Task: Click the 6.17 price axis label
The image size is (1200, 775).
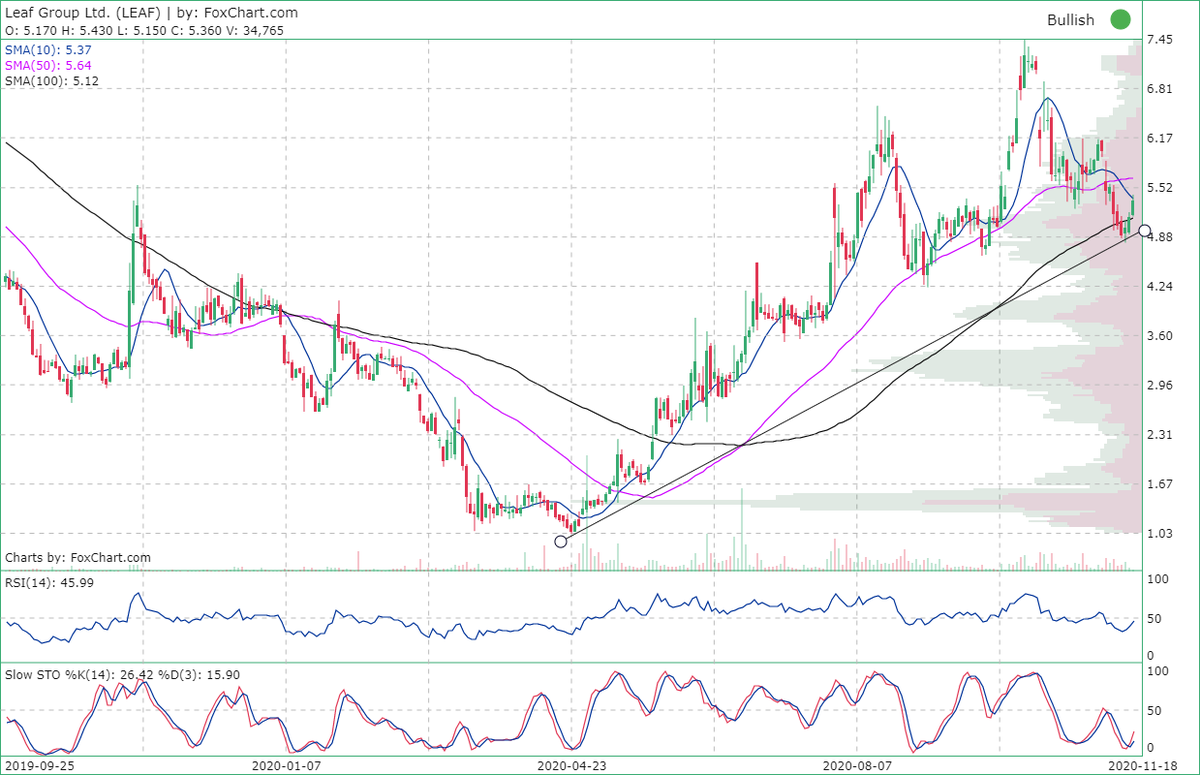Action: coord(1161,138)
